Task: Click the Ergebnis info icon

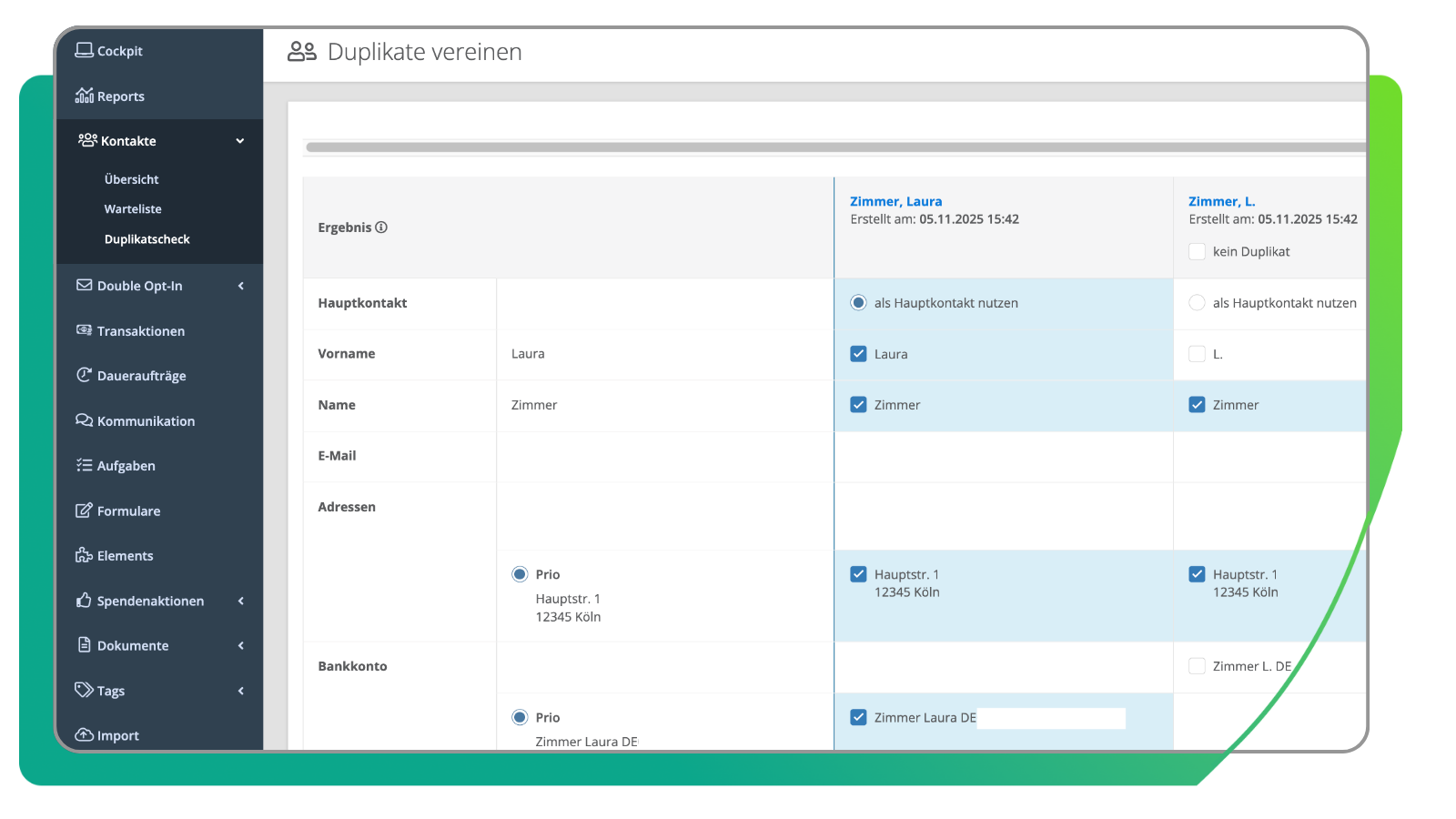Action: [381, 227]
